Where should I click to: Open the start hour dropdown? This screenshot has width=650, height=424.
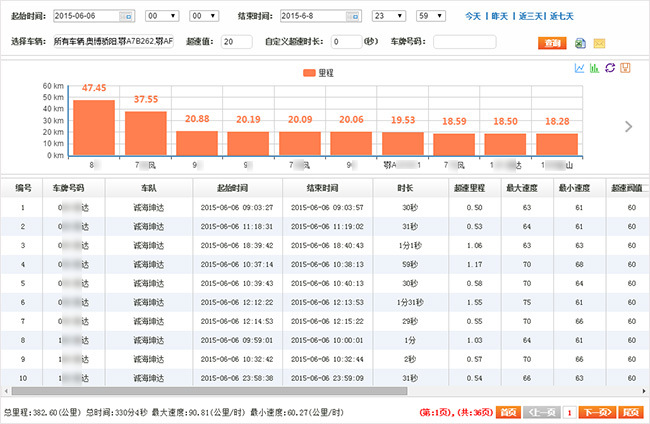point(162,16)
